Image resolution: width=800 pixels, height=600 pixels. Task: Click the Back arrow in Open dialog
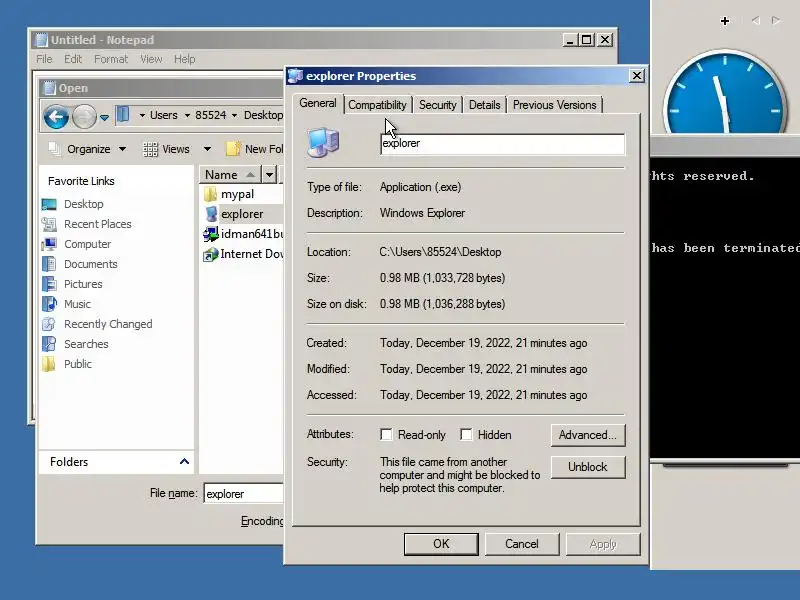(x=56, y=117)
